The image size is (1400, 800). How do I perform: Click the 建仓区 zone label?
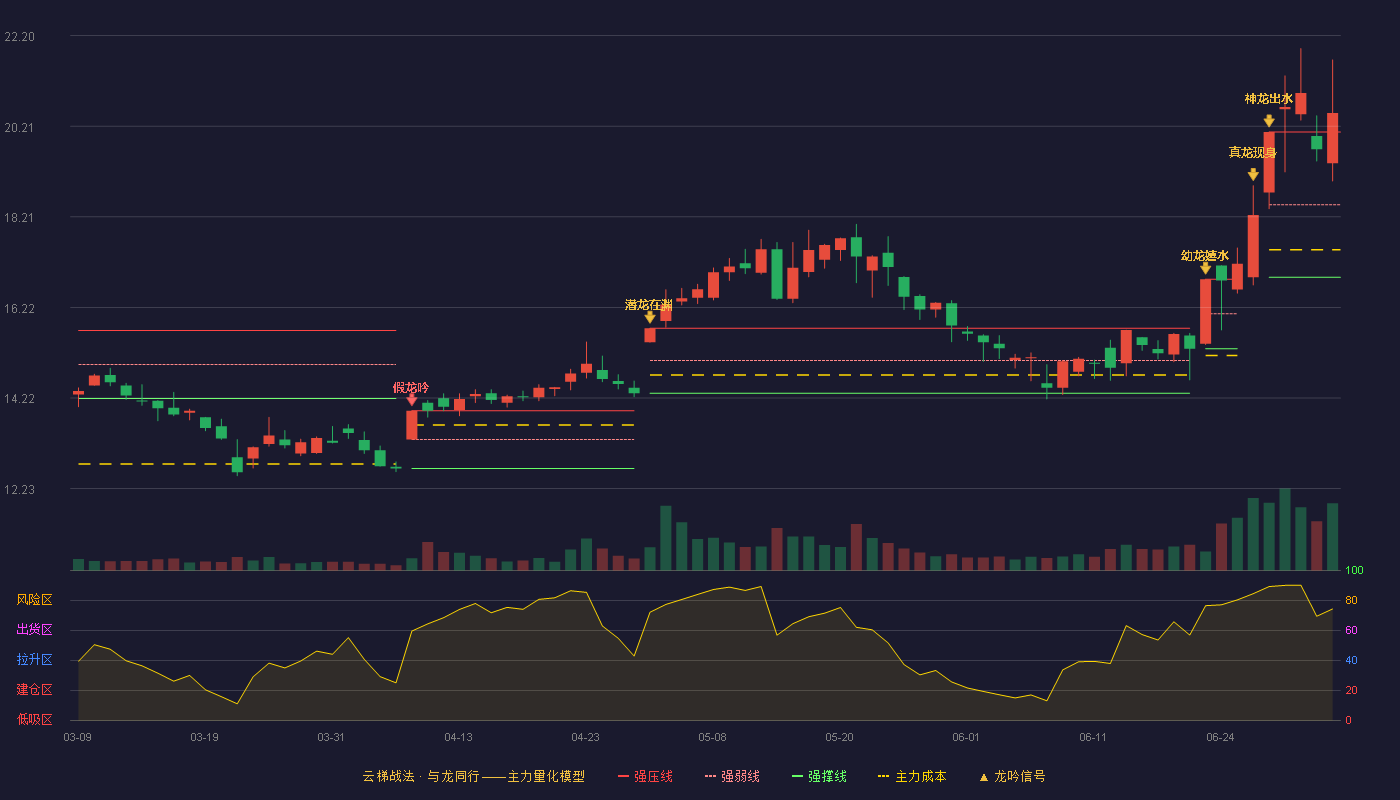coord(34,690)
